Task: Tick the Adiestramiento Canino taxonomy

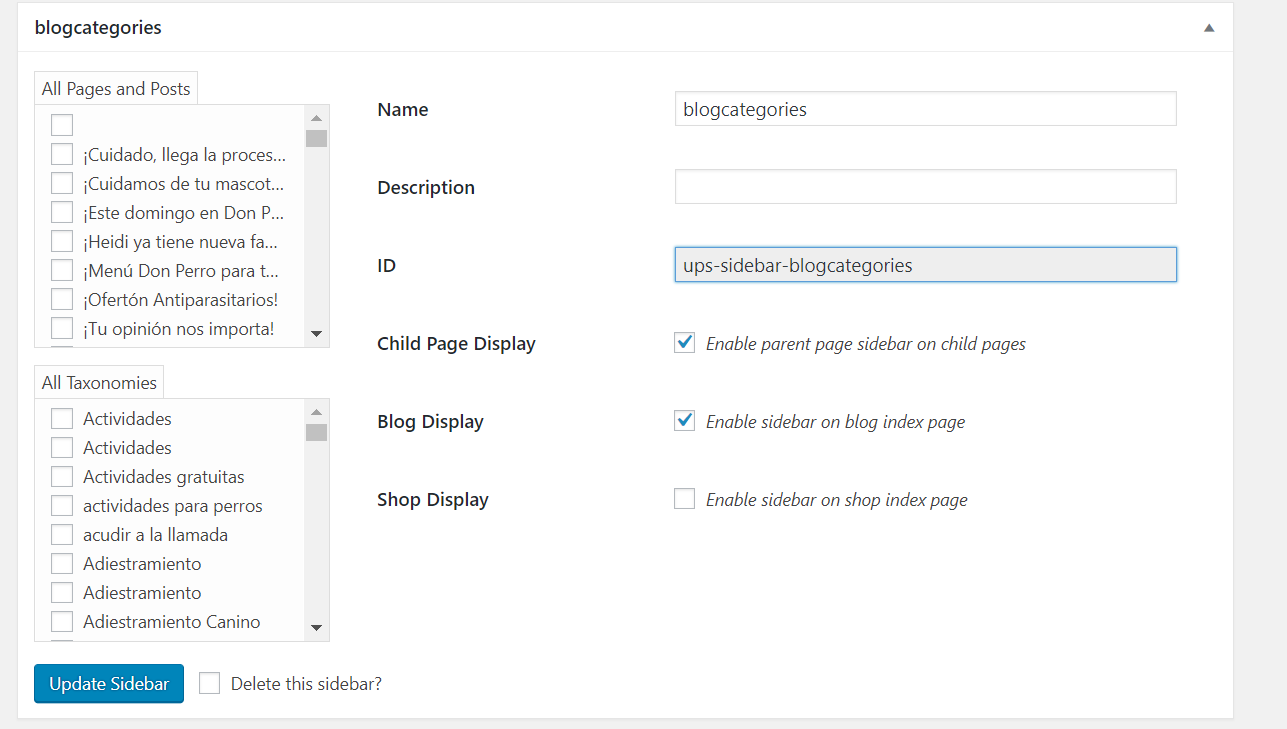Action: (62, 621)
